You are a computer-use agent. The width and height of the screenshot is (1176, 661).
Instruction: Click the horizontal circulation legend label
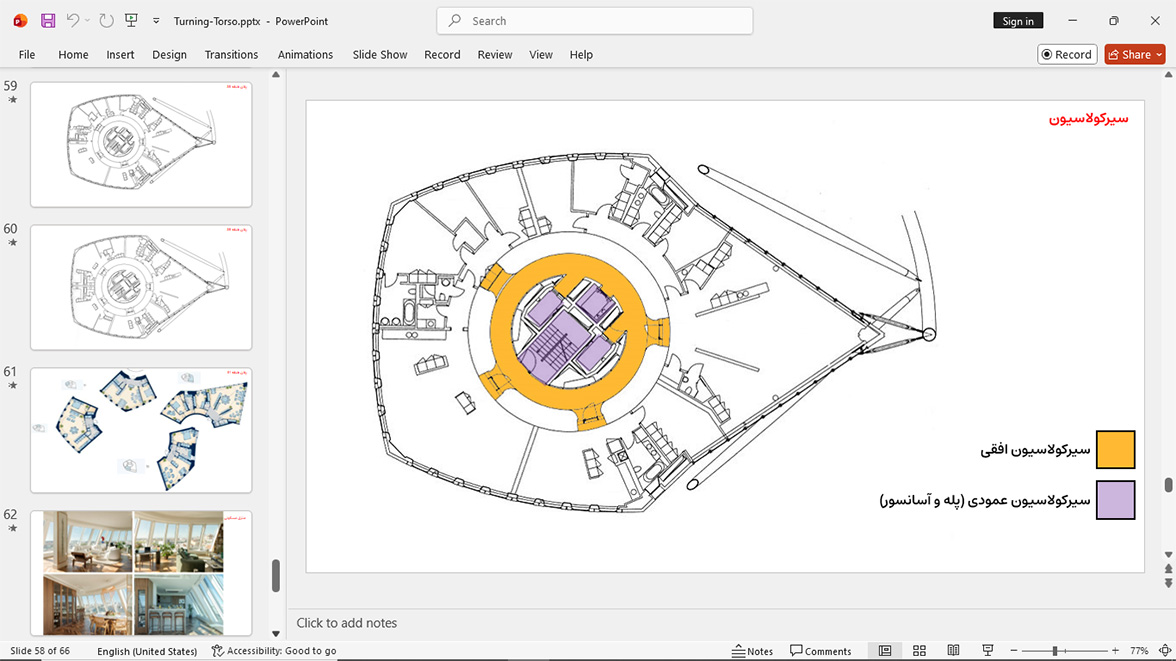[x=1035, y=450]
